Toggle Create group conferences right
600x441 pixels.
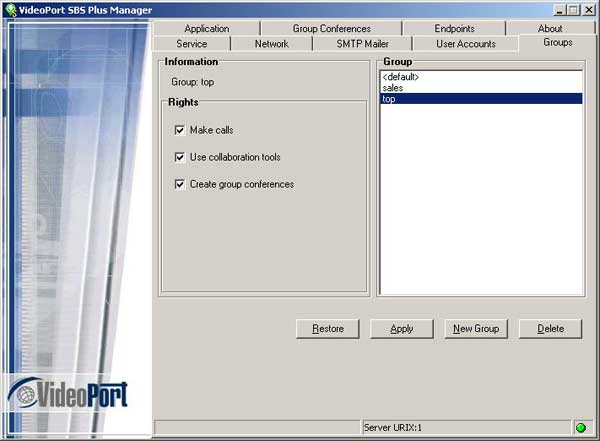click(179, 184)
